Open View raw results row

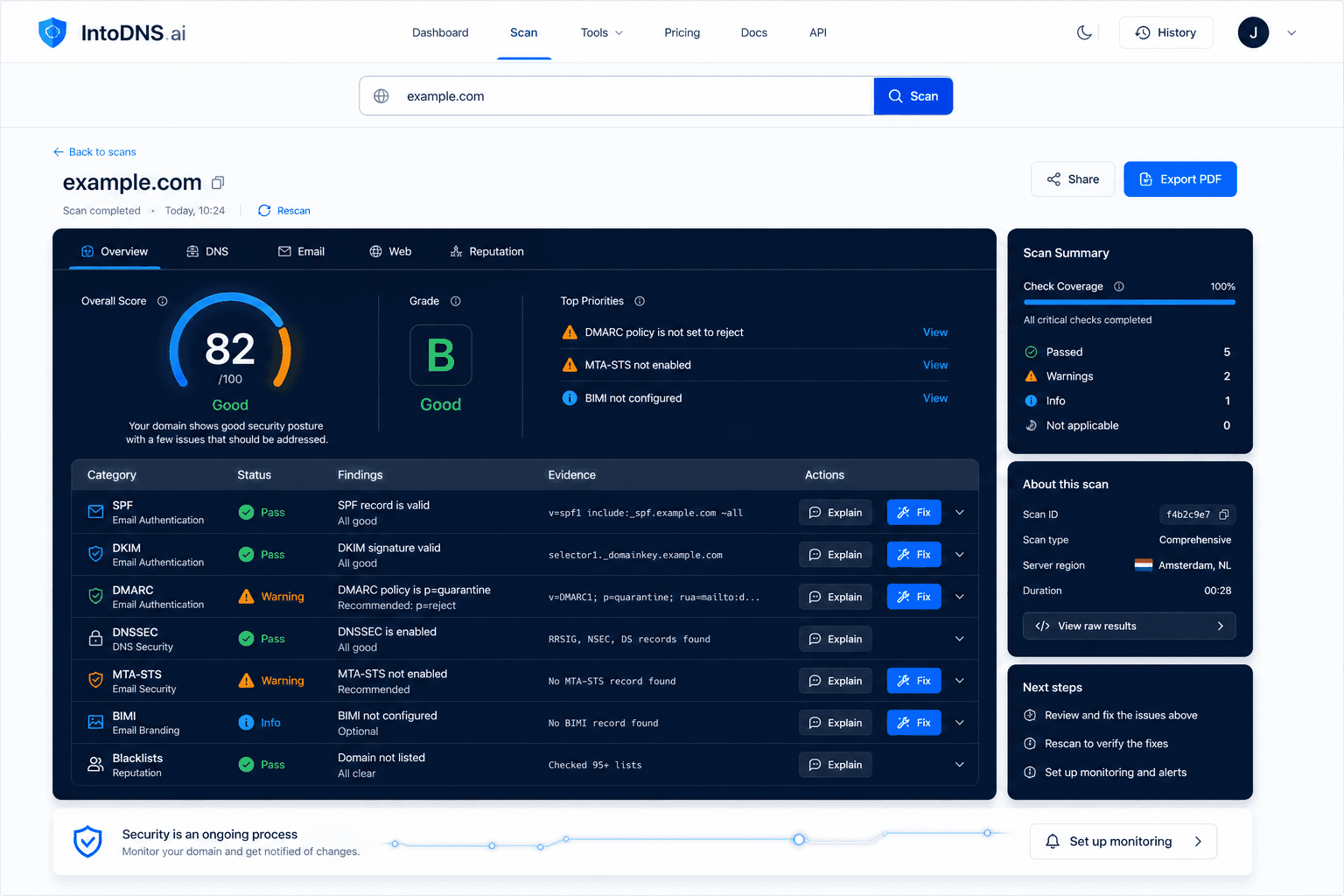tap(1129, 626)
